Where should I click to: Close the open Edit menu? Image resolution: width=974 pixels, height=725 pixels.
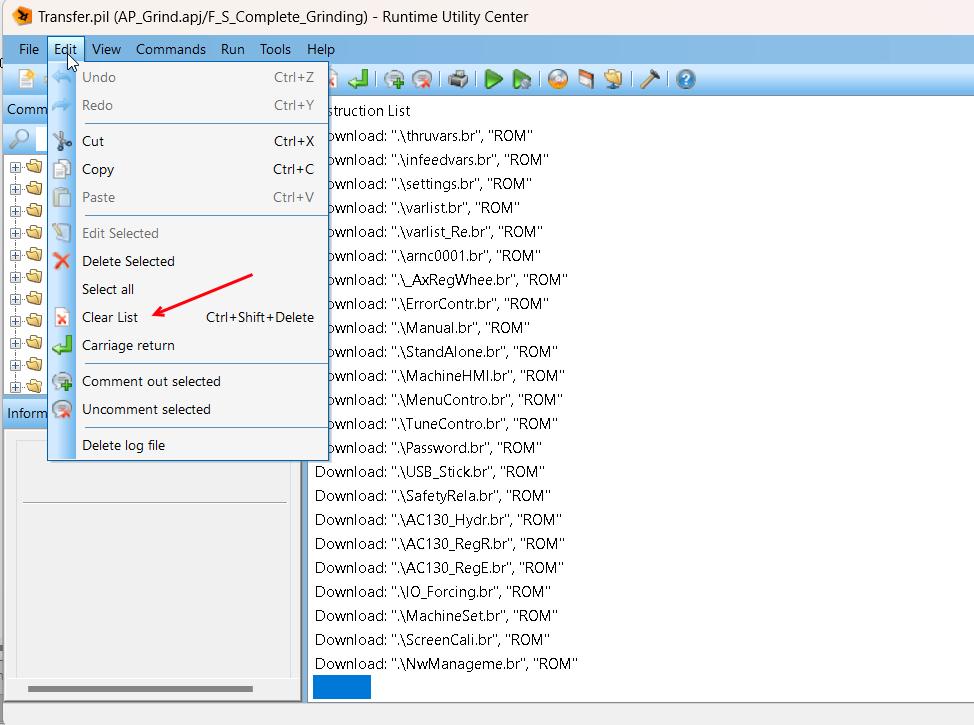tap(65, 49)
